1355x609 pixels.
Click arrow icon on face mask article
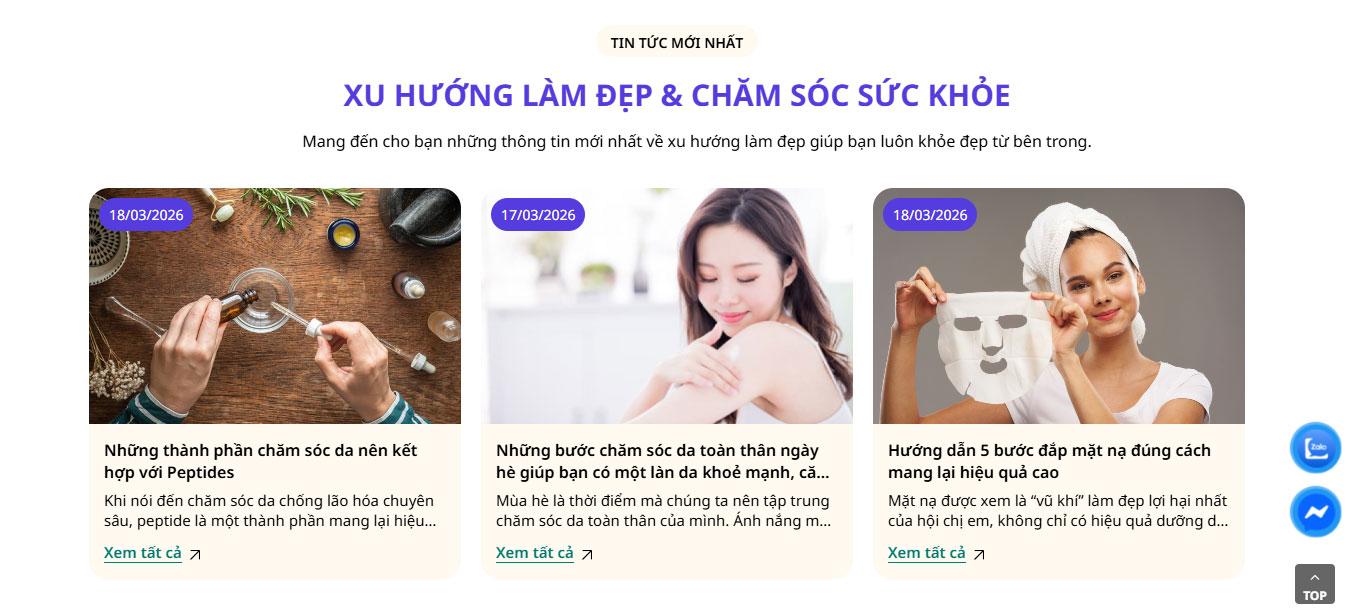pyautogui.click(x=979, y=554)
